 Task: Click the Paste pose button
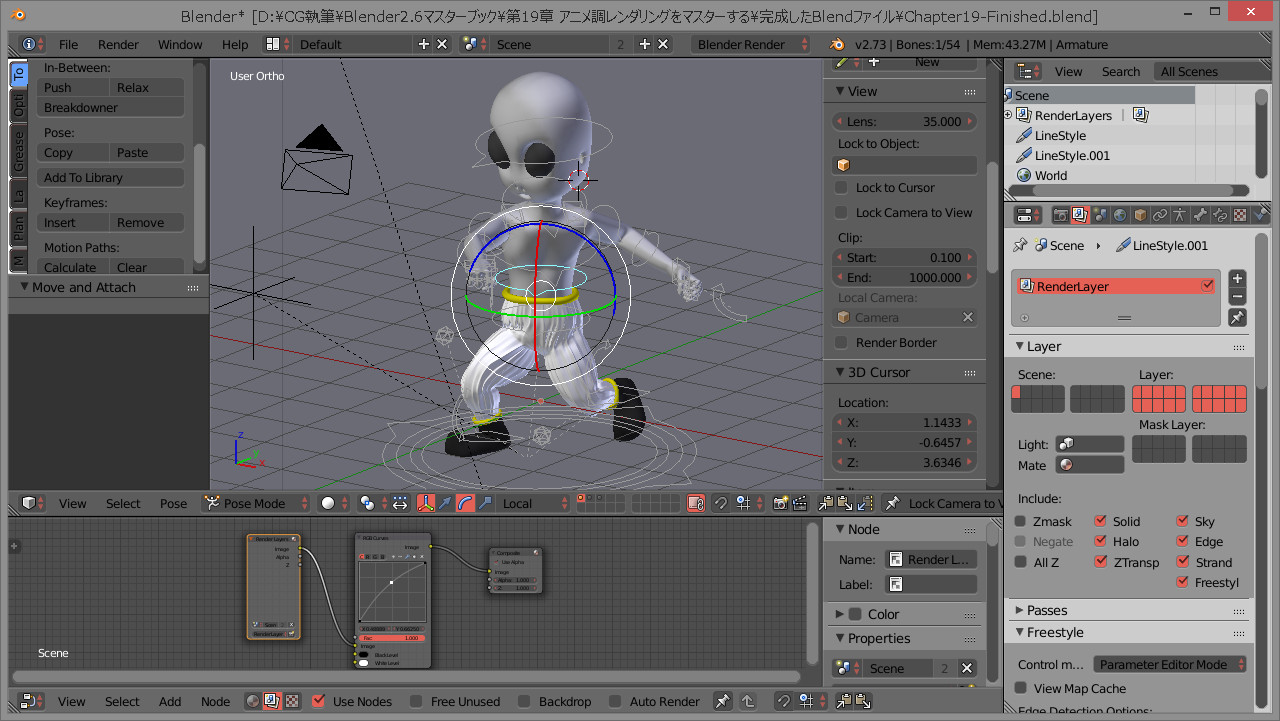tap(148, 152)
